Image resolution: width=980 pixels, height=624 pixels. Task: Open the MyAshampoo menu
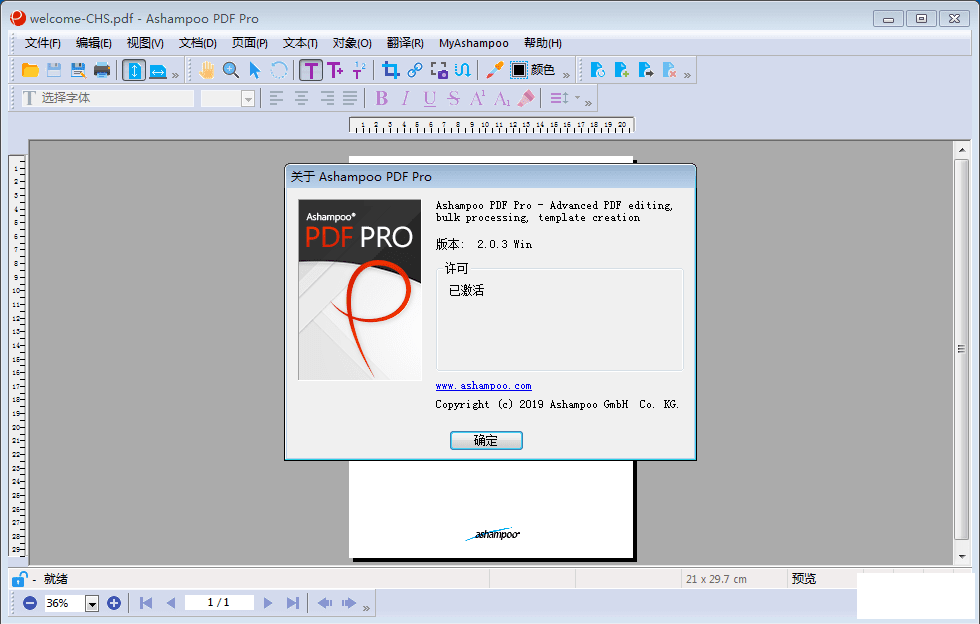(x=474, y=43)
